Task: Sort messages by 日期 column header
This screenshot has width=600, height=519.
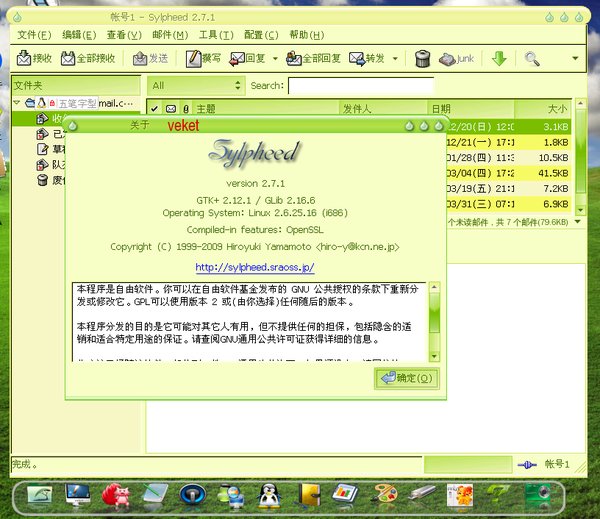Action: [470, 109]
